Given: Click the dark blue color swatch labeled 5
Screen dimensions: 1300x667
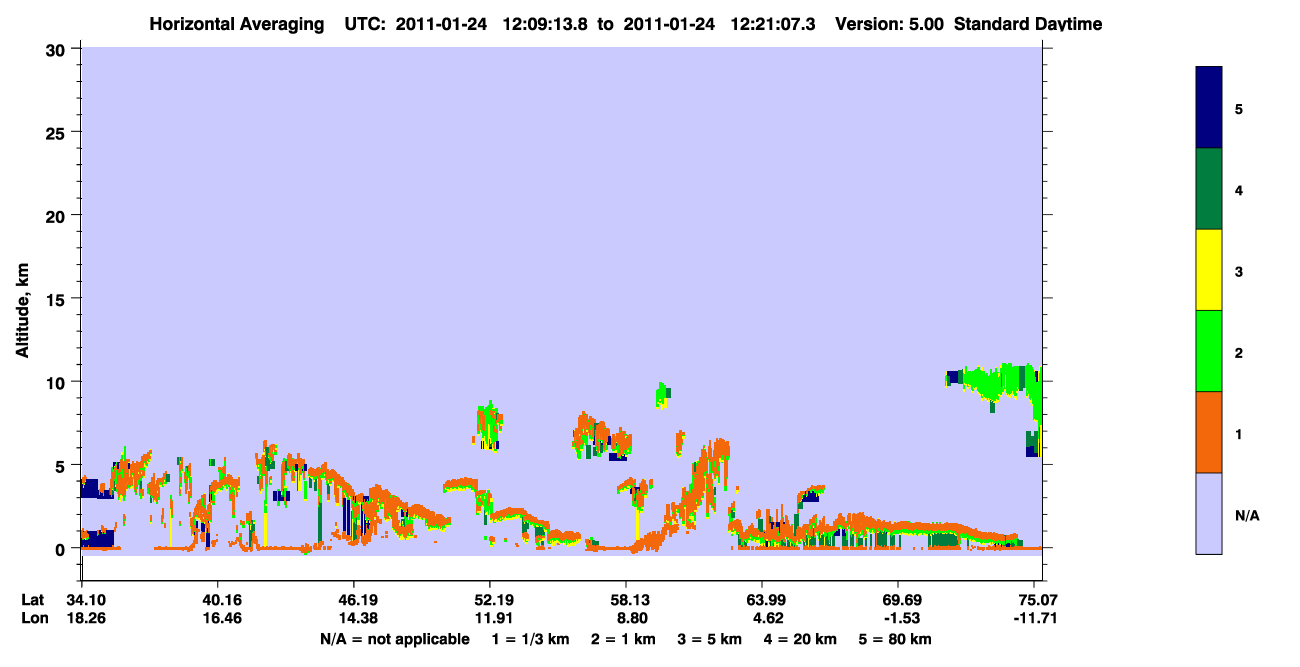Looking at the screenshot, I should point(1209,108).
